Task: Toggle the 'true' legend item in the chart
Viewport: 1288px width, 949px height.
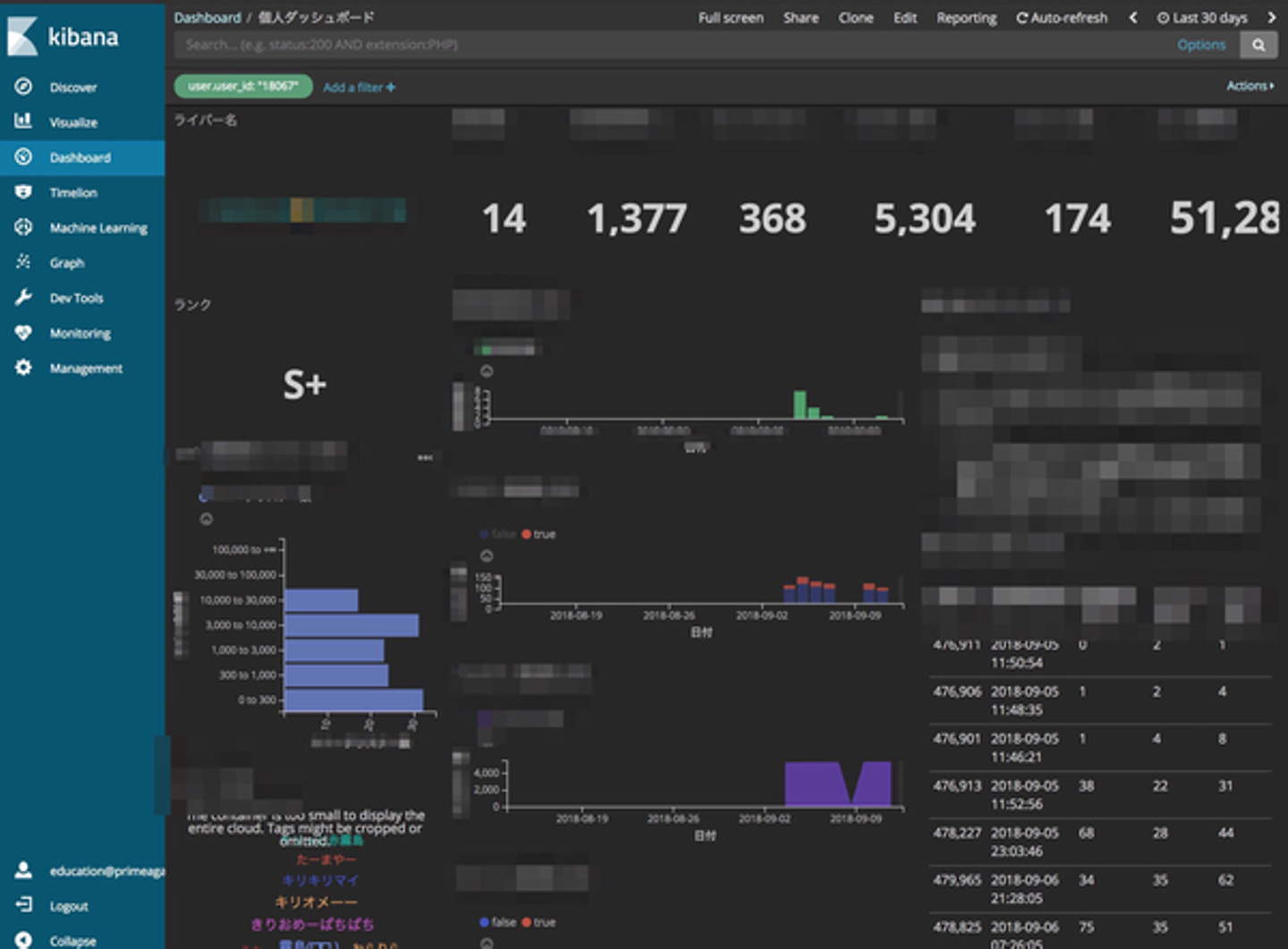Action: pos(538,534)
